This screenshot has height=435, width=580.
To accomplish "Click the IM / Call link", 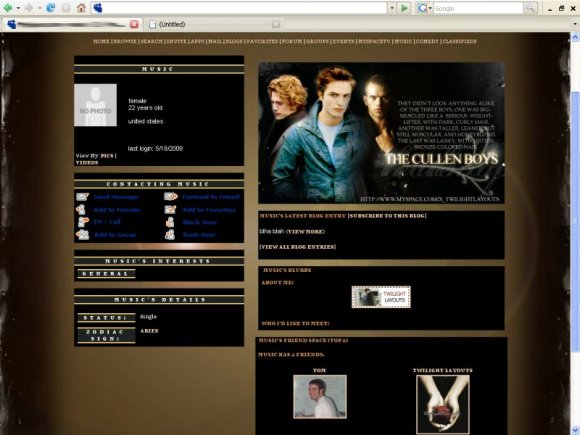I will coord(107,222).
